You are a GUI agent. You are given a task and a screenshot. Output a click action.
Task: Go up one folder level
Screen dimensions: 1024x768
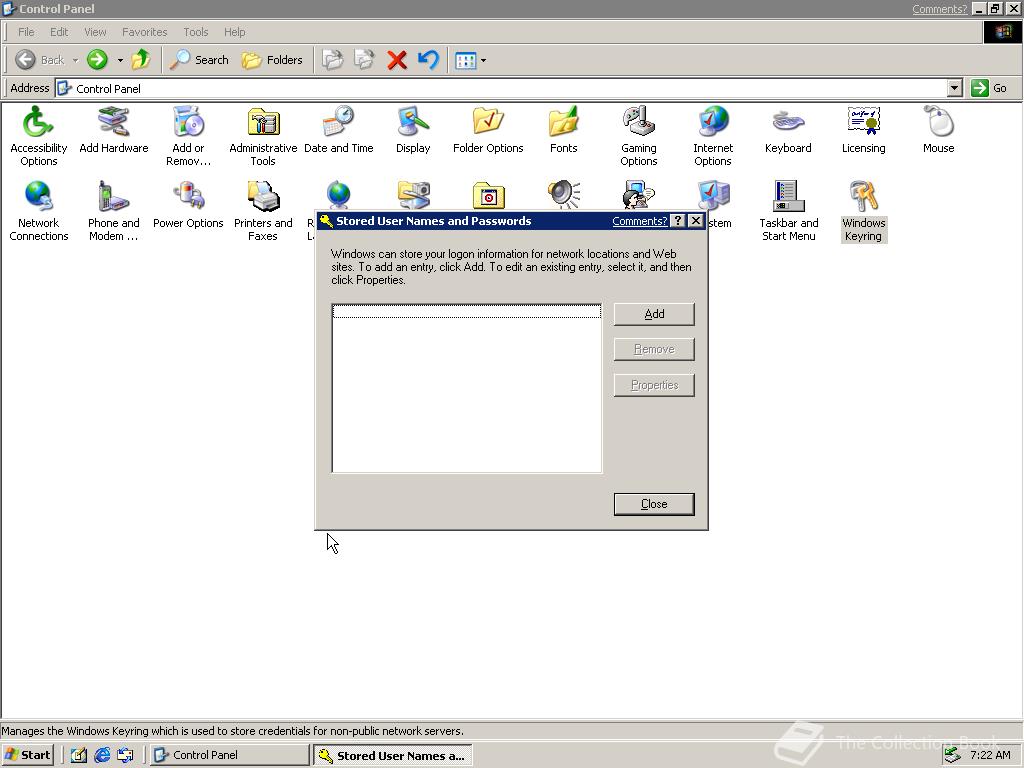pos(140,60)
